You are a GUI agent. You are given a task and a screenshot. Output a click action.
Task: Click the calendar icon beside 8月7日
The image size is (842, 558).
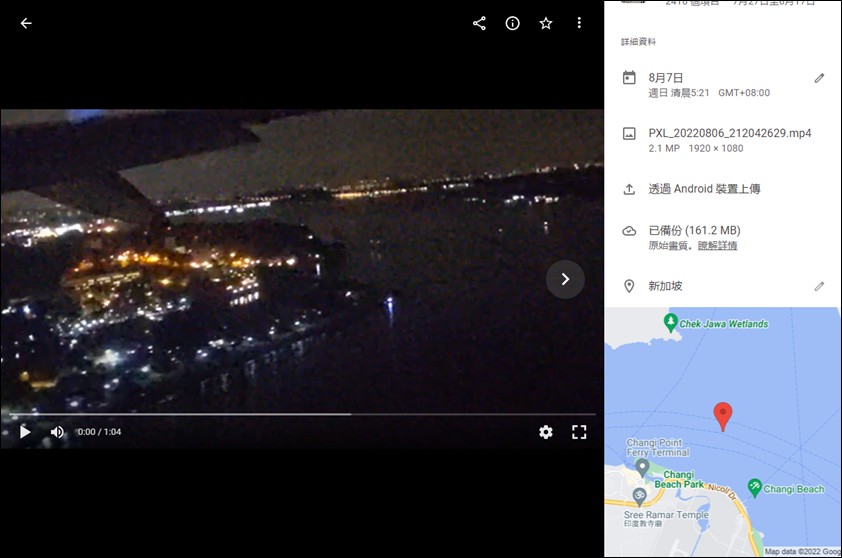point(629,78)
